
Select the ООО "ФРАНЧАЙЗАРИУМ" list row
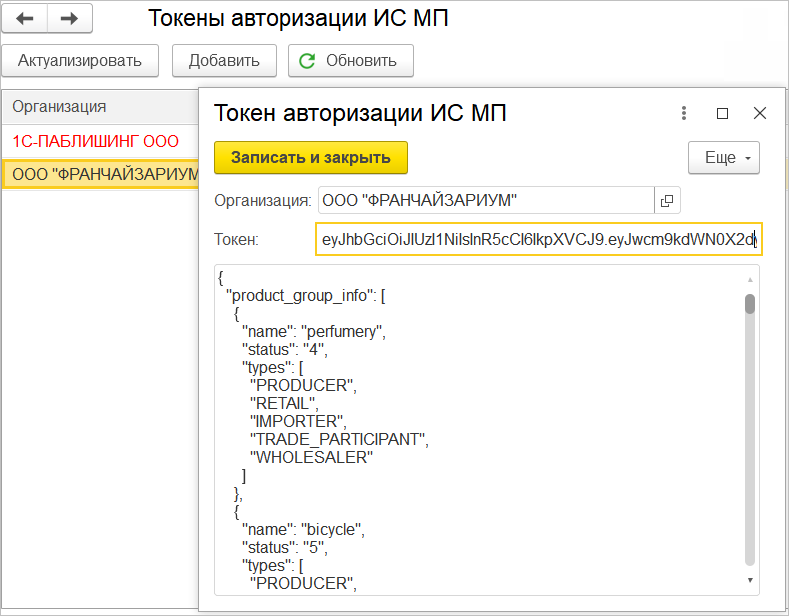pyautogui.click(x=100, y=174)
